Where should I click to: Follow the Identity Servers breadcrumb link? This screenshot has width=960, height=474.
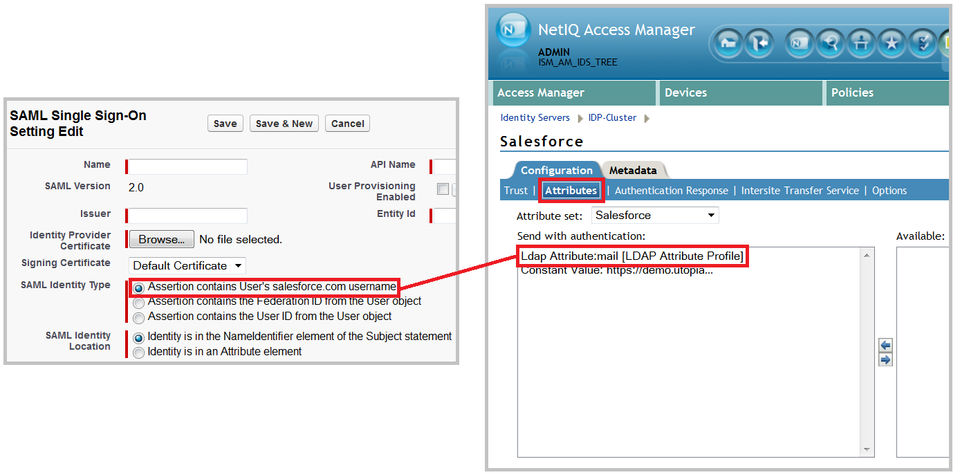tap(535, 118)
